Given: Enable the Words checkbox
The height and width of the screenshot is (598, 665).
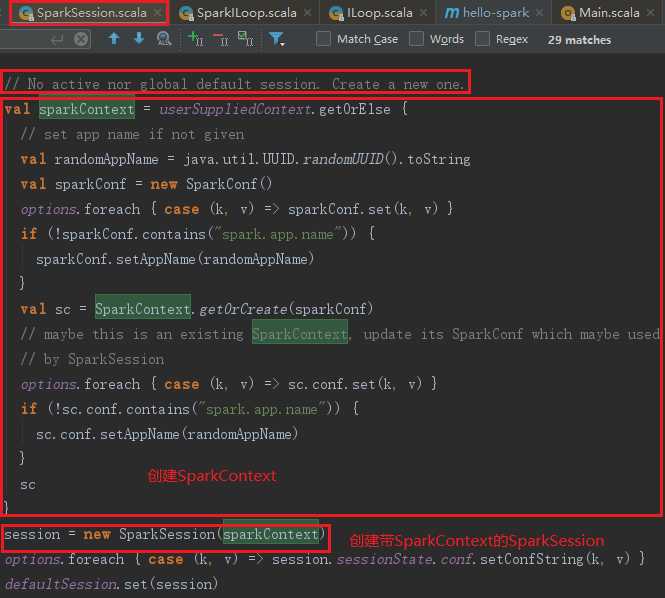Looking at the screenshot, I should click(416, 39).
